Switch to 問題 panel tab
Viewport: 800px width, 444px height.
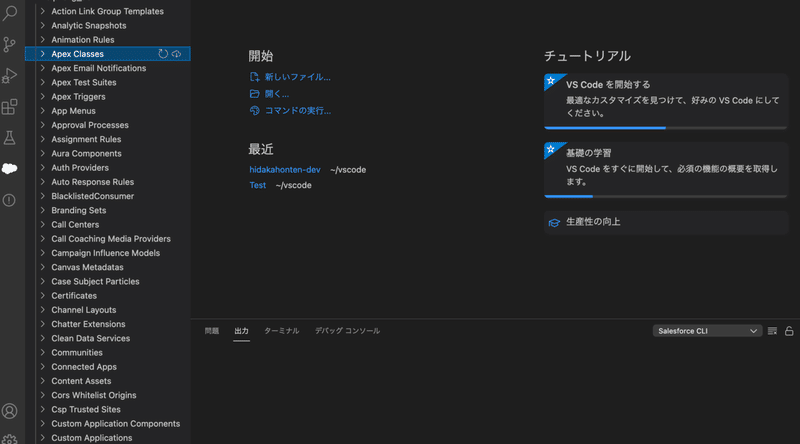(212, 331)
